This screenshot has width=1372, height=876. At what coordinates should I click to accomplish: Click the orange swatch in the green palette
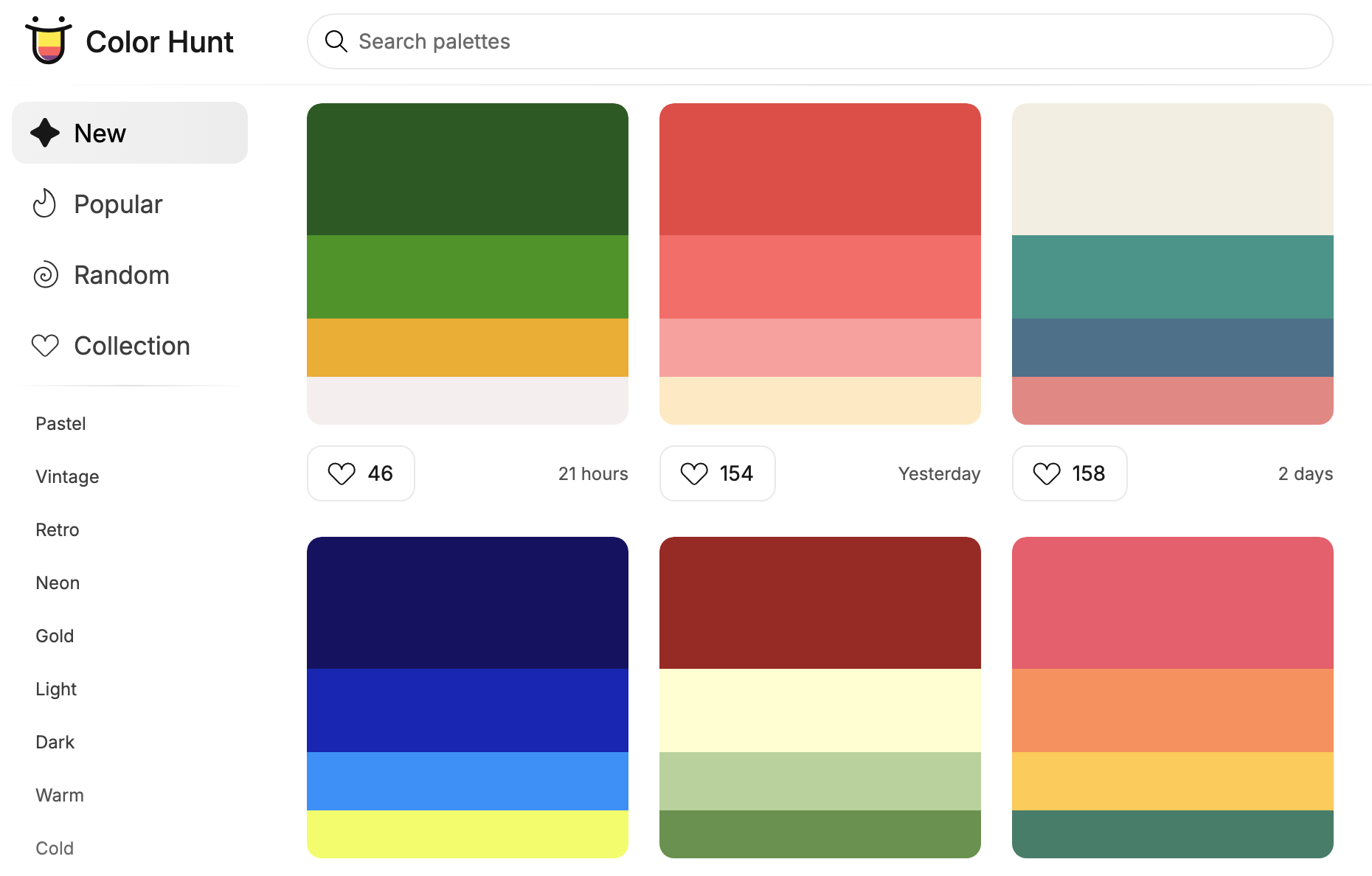pyautogui.click(x=468, y=347)
